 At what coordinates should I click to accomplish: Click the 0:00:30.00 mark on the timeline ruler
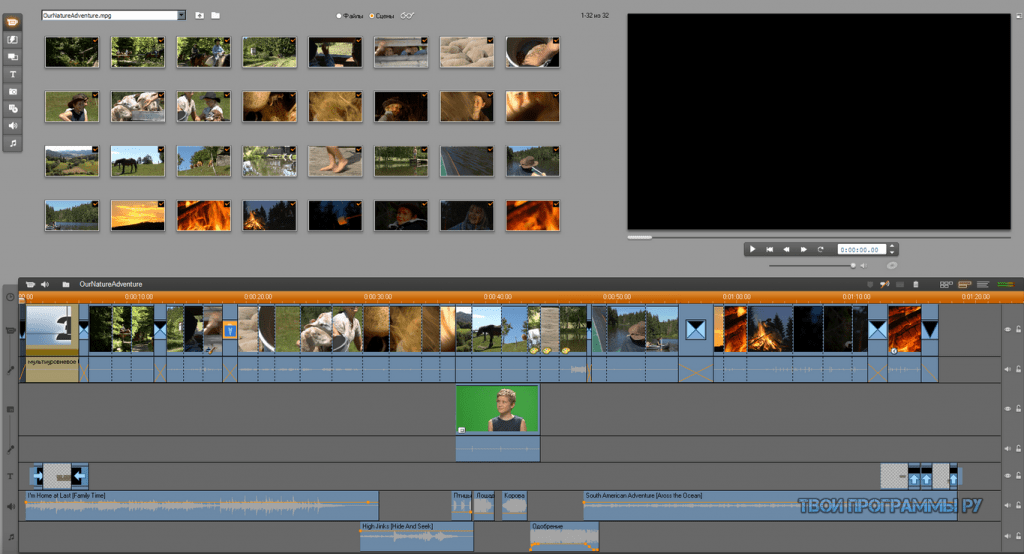tap(378, 297)
